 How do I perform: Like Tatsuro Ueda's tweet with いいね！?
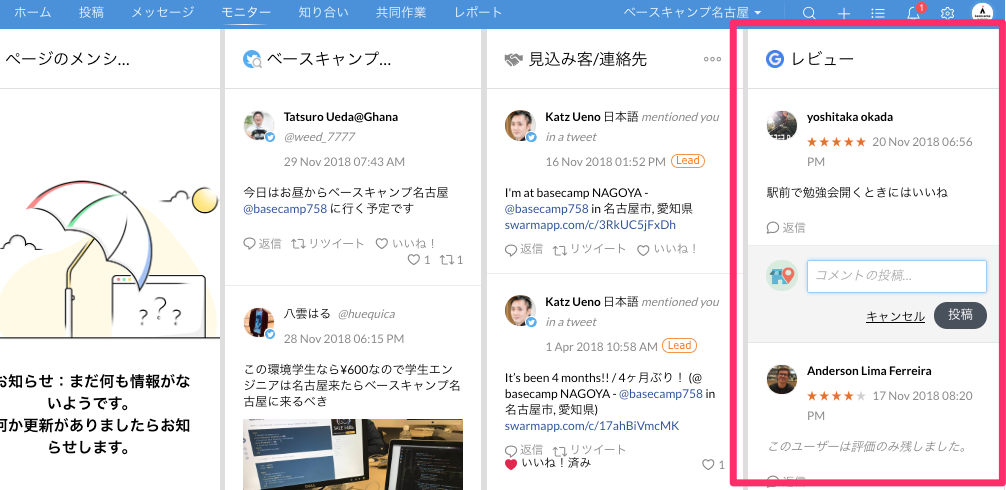(x=406, y=244)
